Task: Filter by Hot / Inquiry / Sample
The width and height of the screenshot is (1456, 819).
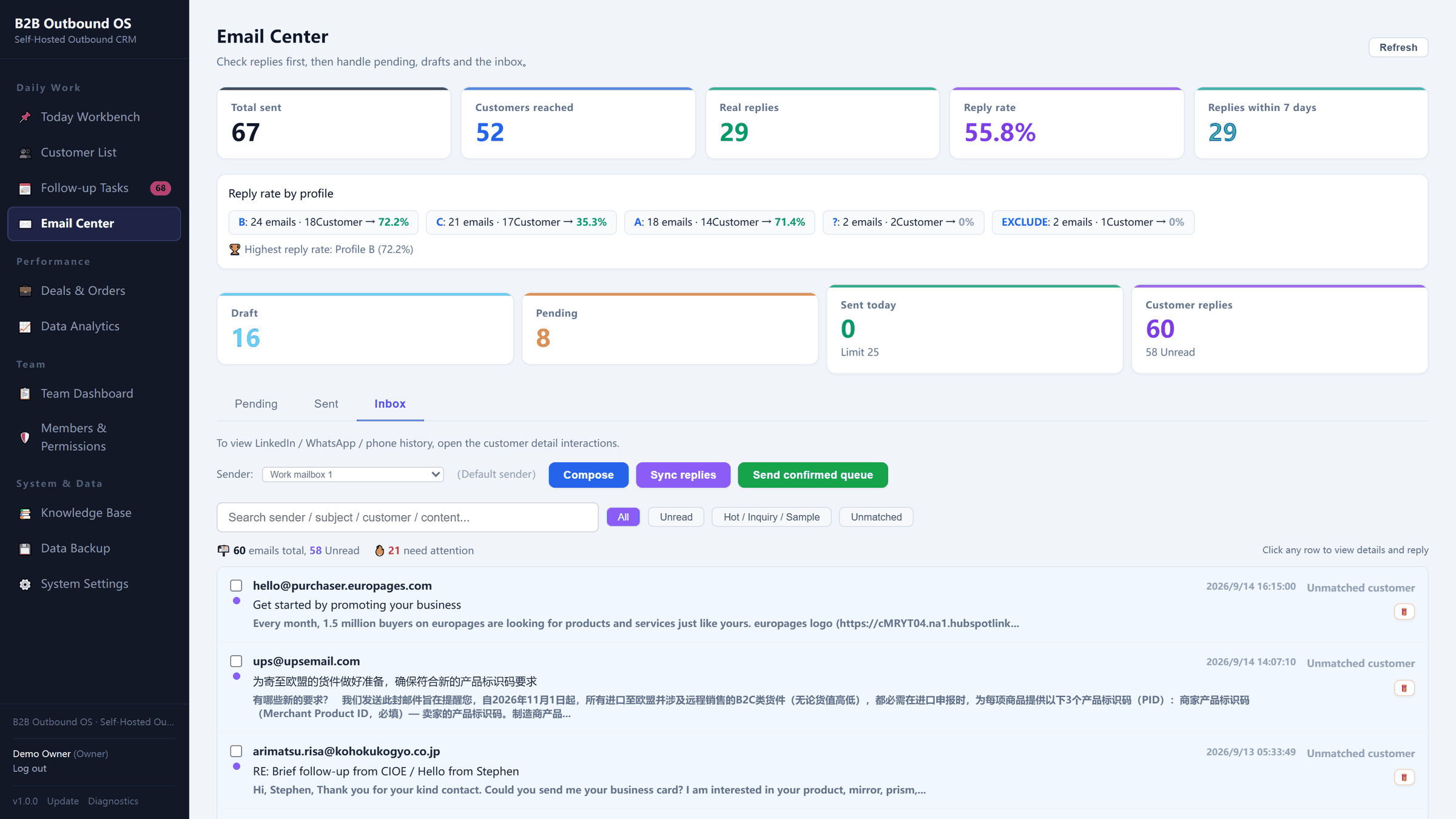Action: point(771,517)
